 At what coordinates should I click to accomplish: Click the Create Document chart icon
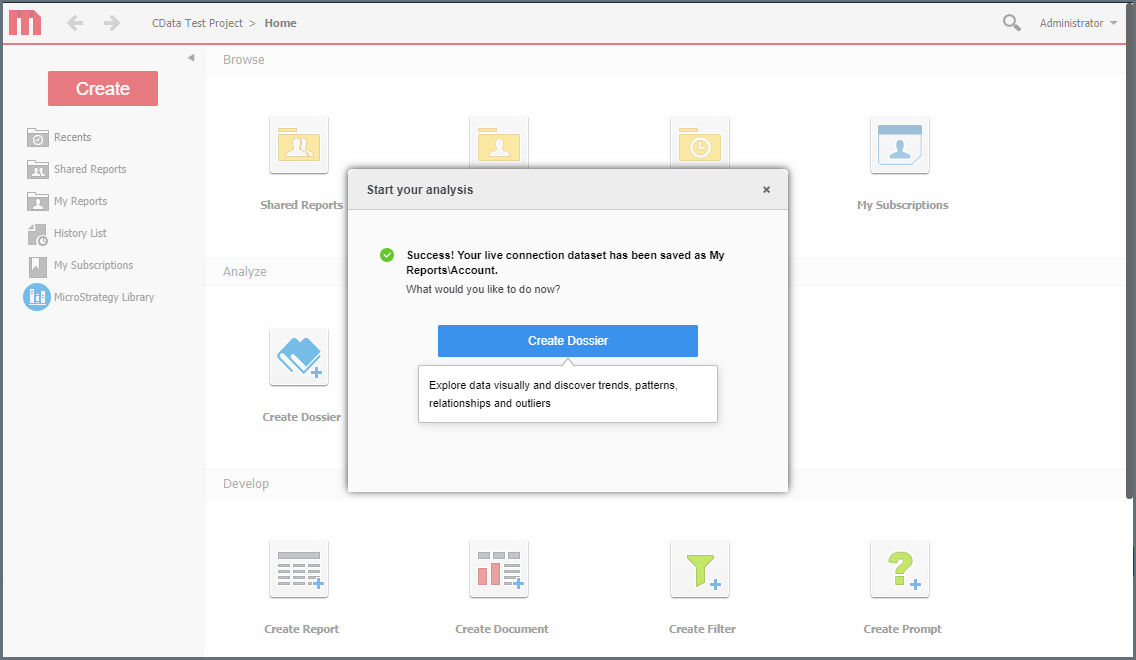click(x=499, y=568)
